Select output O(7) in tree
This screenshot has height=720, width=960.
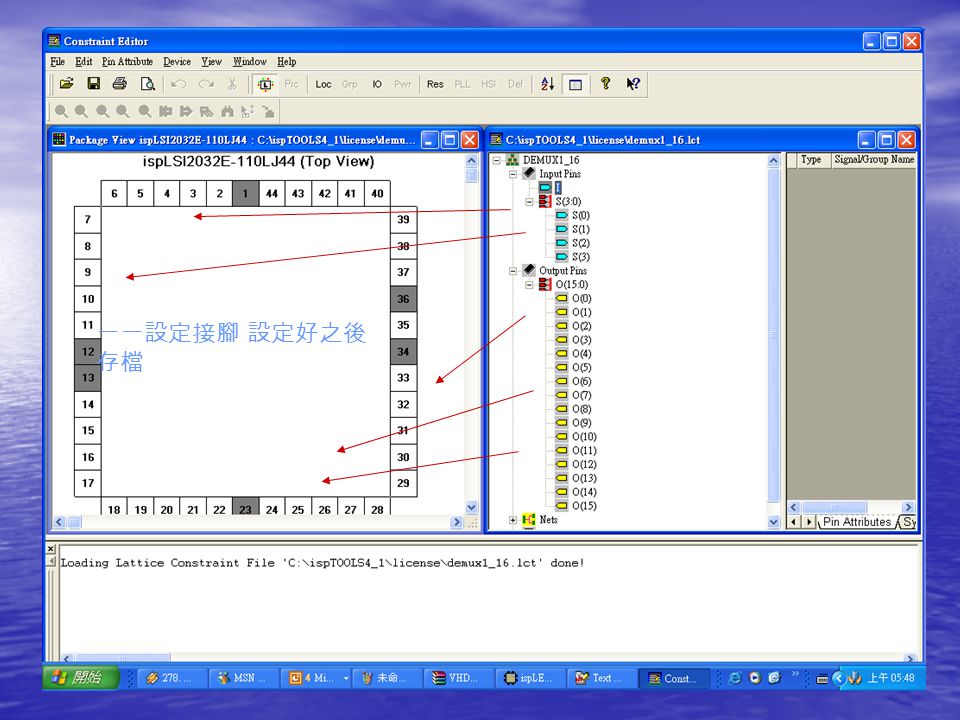point(582,396)
